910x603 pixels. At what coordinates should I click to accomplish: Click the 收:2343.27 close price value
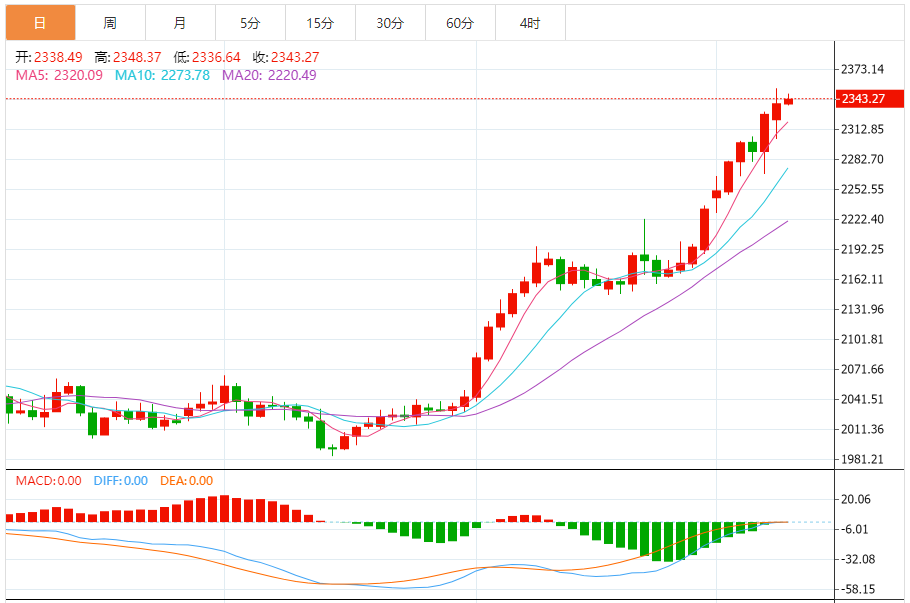coord(286,57)
